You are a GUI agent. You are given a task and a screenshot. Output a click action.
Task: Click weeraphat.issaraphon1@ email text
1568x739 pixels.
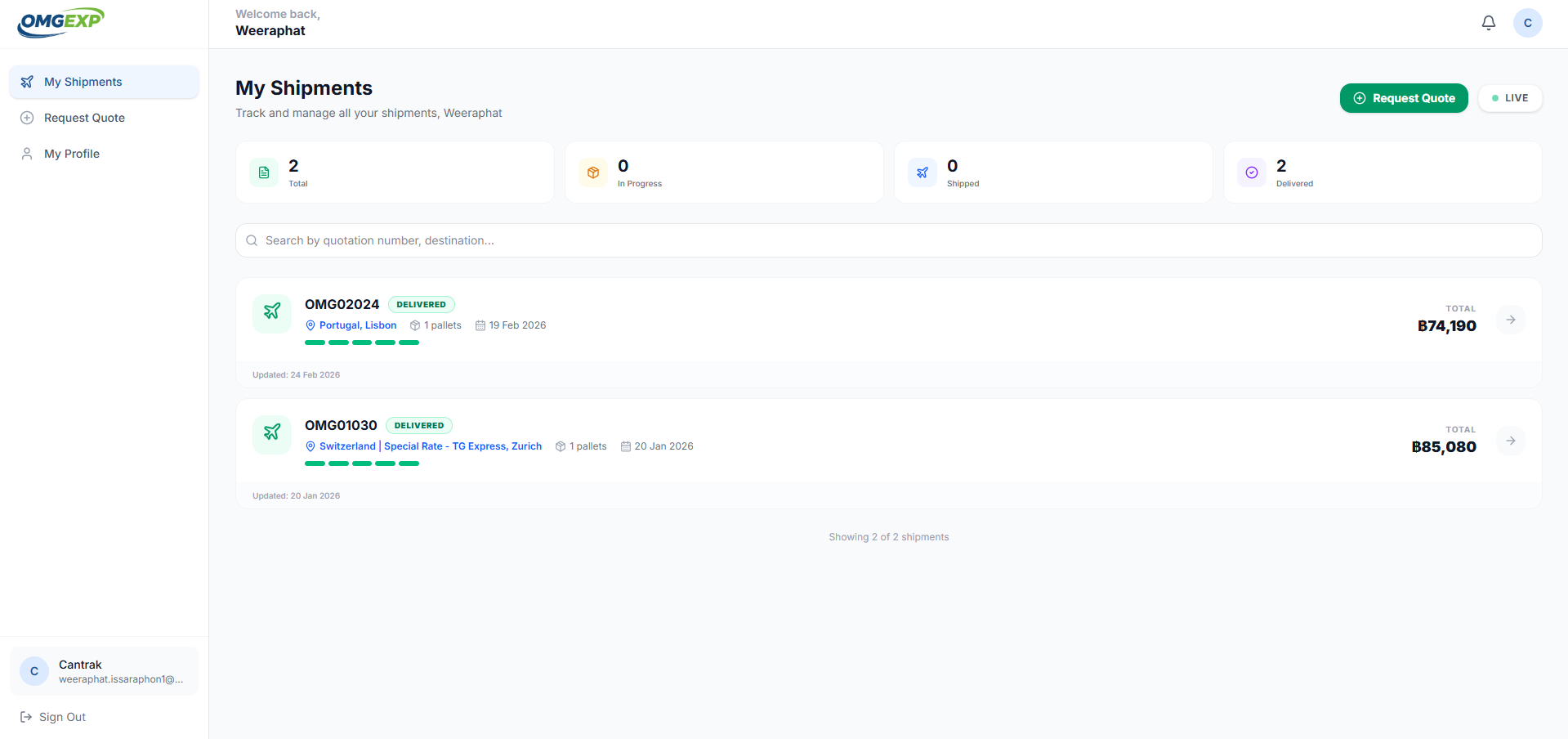click(x=121, y=679)
